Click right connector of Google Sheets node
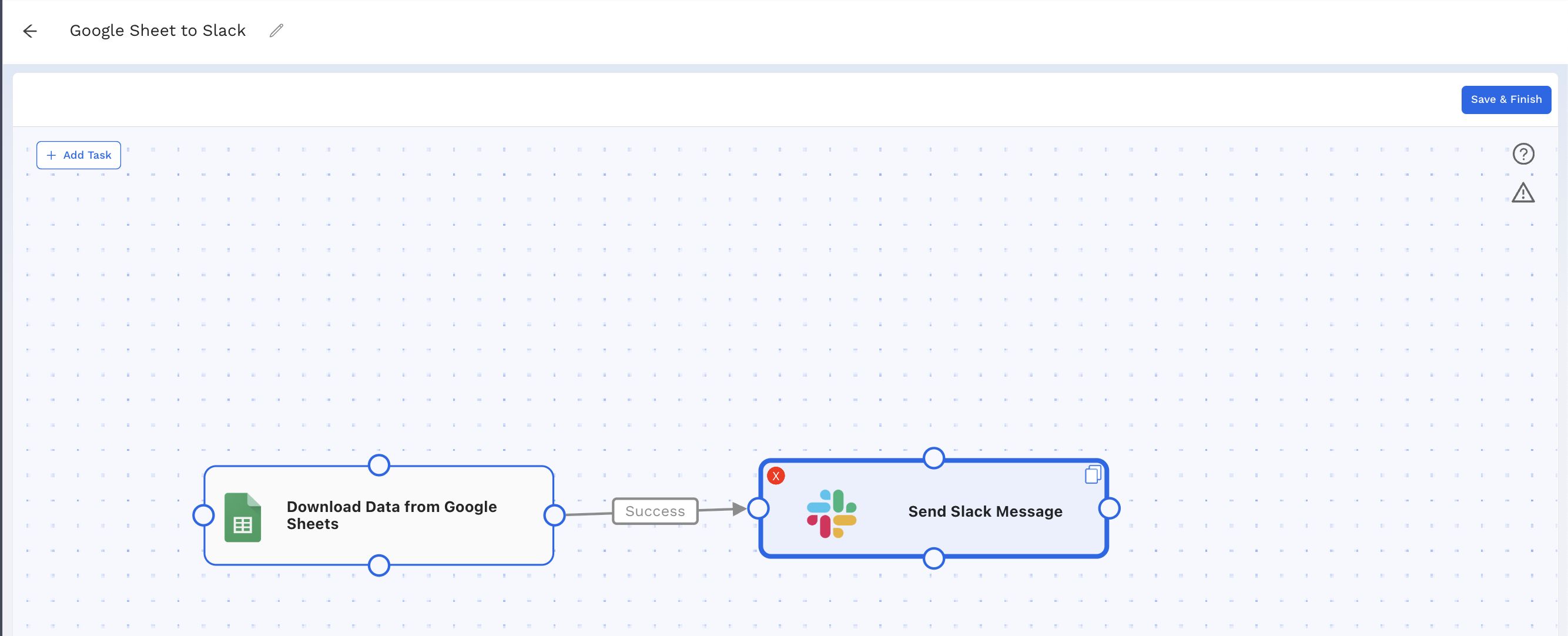Viewport: 1568px width, 636px height. click(x=554, y=516)
